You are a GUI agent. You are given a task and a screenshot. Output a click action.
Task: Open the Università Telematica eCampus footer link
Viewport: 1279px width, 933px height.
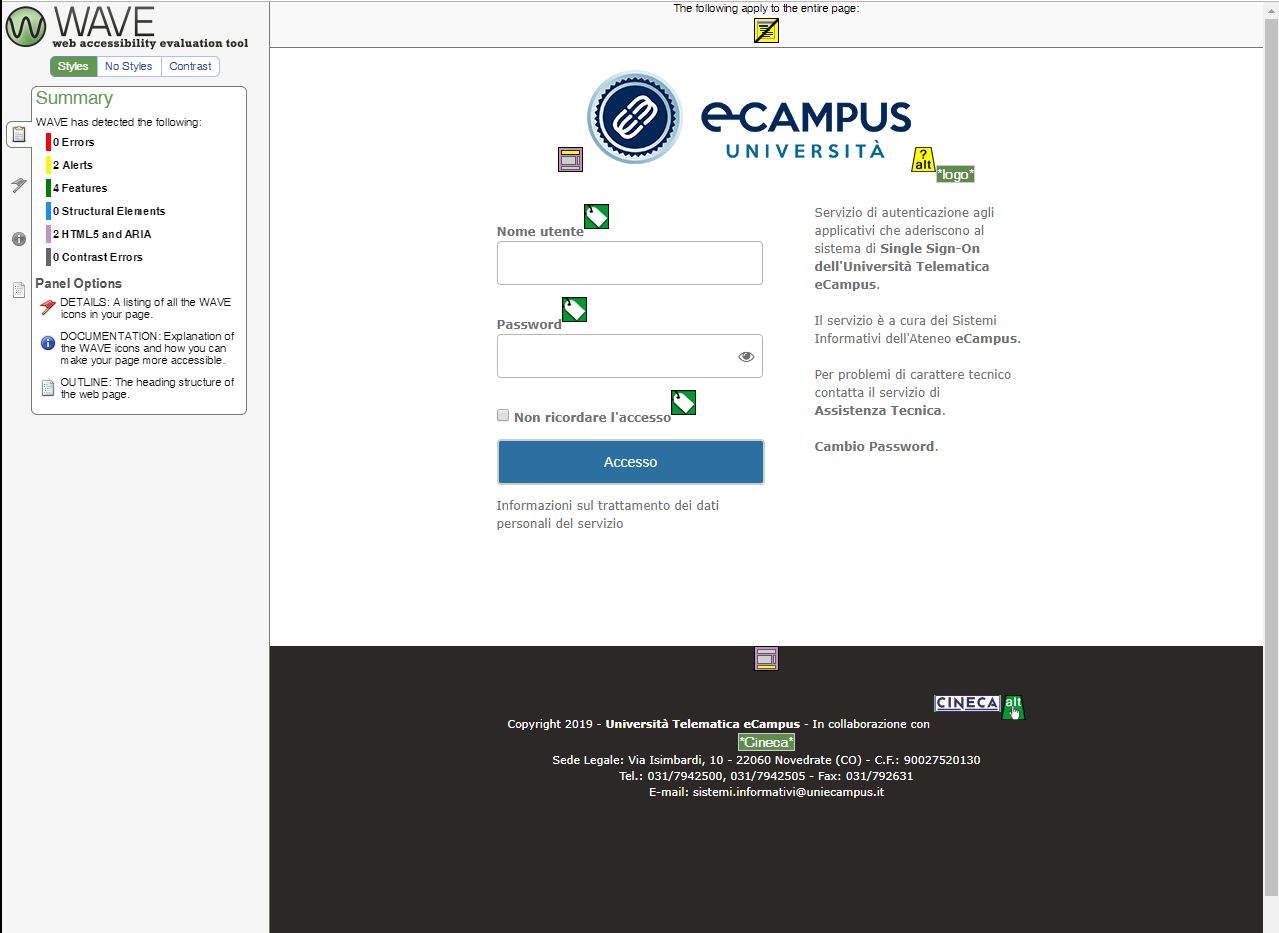(x=702, y=724)
